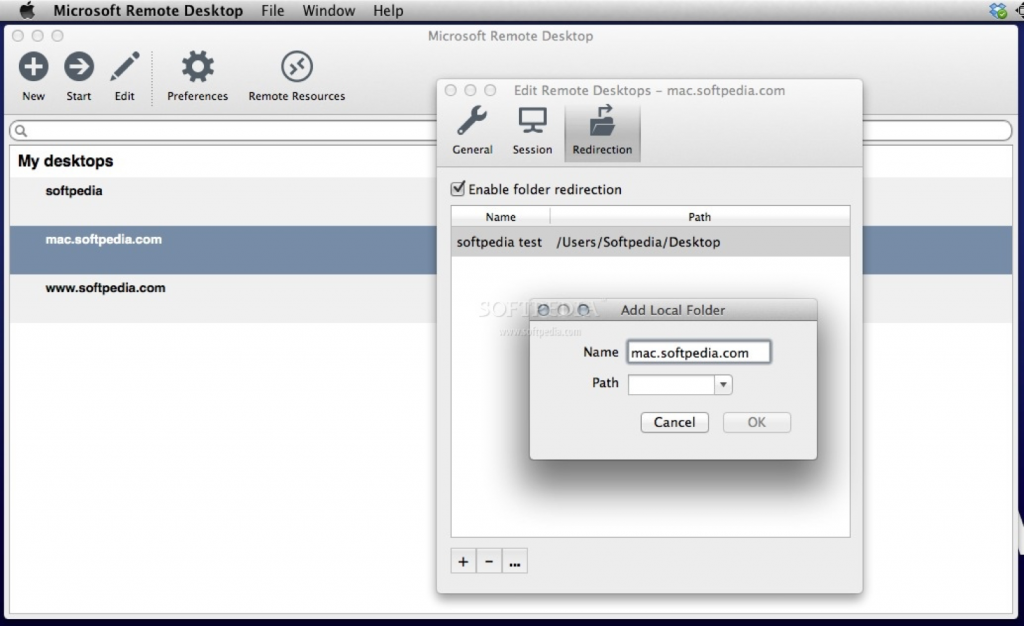
Task: Open Remote Resources icon
Action: [296, 68]
